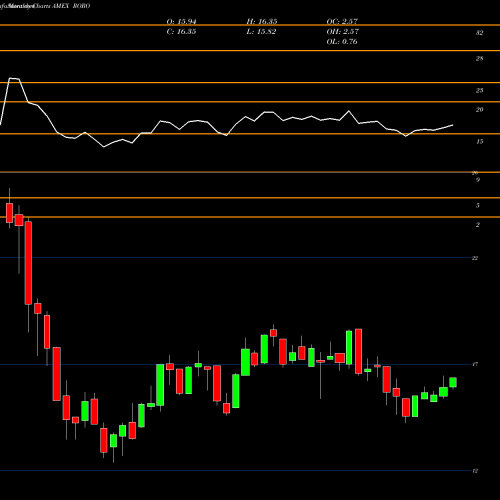500x500 pixels.
Task: Click the 'OC: 2.57' value
Action: 342,22
